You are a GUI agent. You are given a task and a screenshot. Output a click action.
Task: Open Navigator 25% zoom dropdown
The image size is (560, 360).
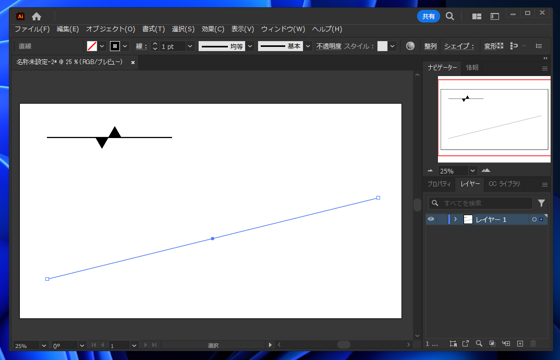click(472, 171)
